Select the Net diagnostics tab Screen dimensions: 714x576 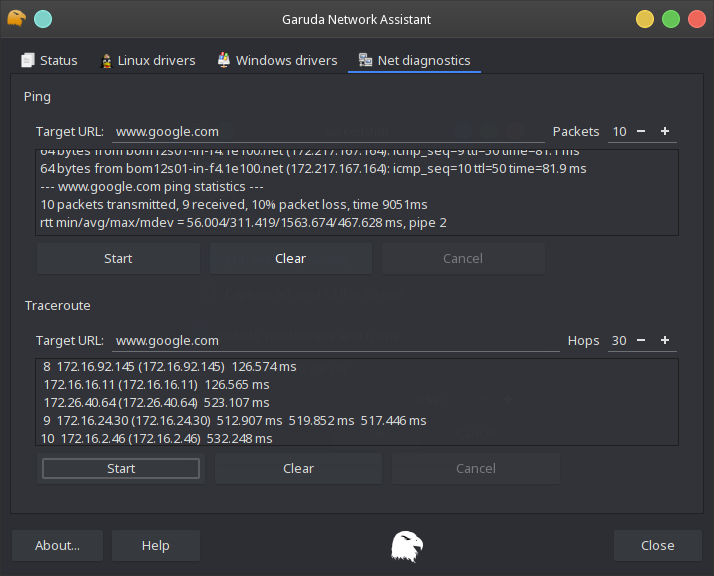point(414,61)
